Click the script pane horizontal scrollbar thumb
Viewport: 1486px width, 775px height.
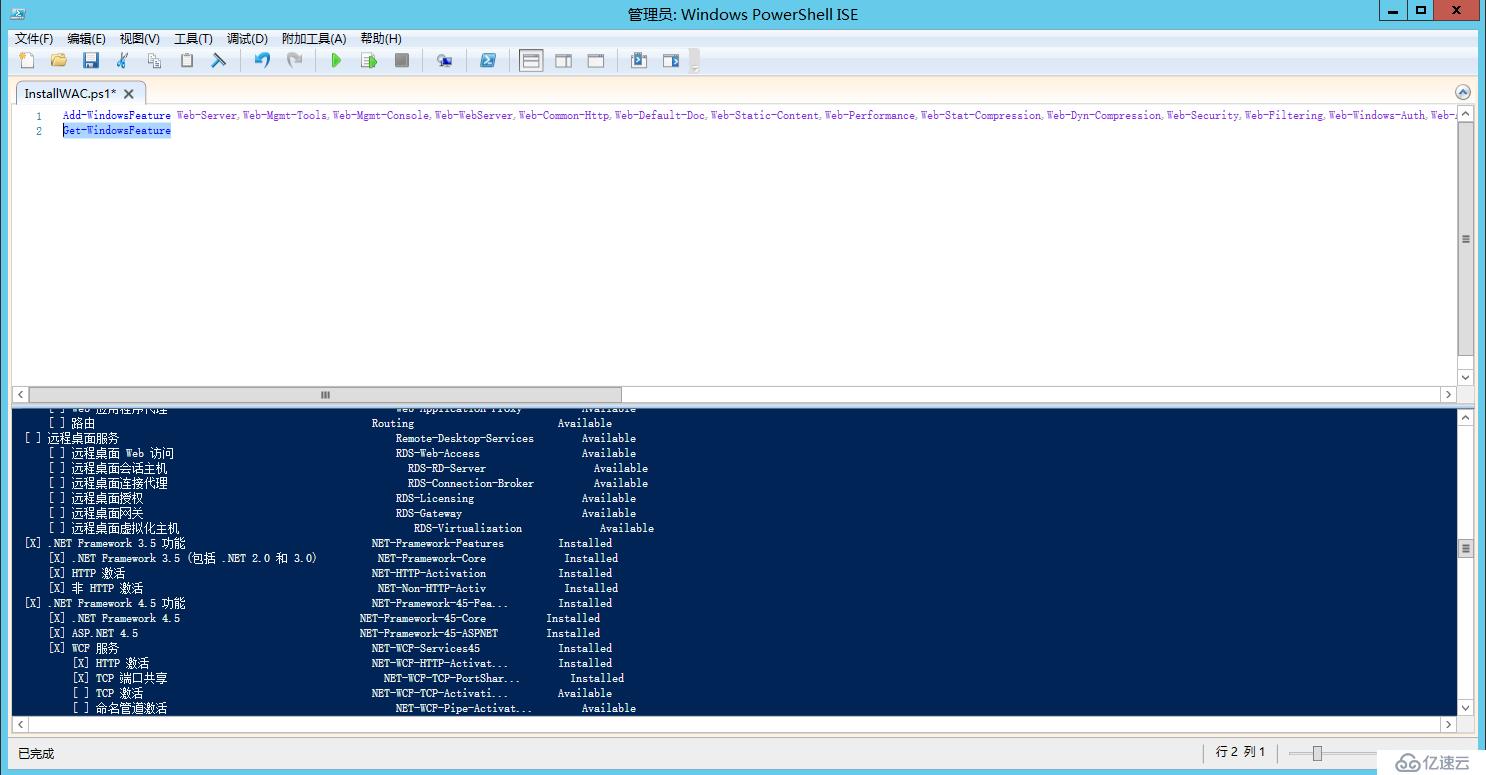[325, 395]
